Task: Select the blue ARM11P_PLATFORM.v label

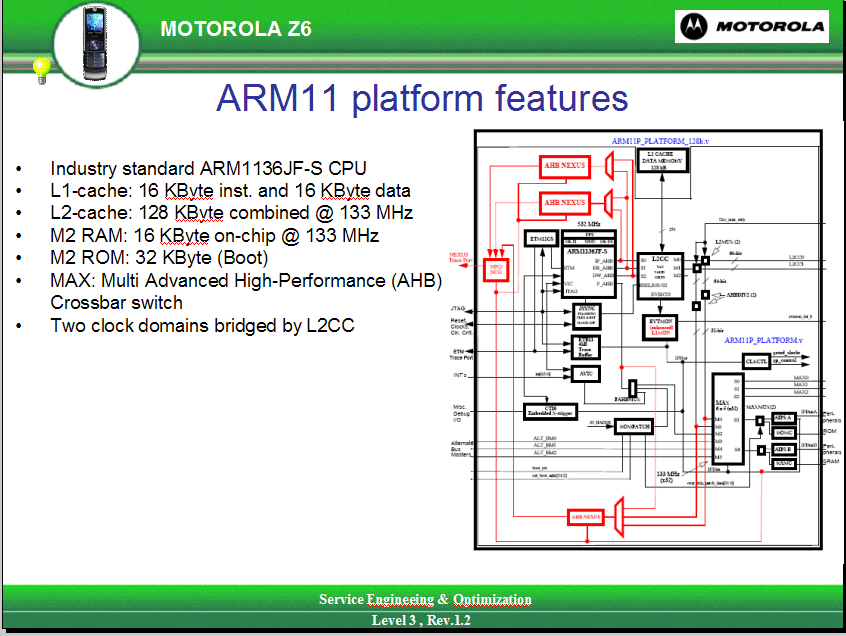Action: (x=763, y=340)
